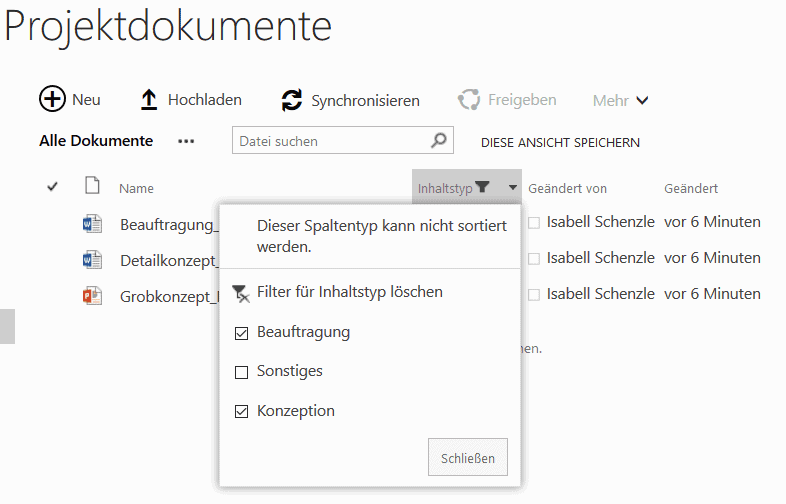Uncheck the Beauftragung filter checkbox

point(242,333)
